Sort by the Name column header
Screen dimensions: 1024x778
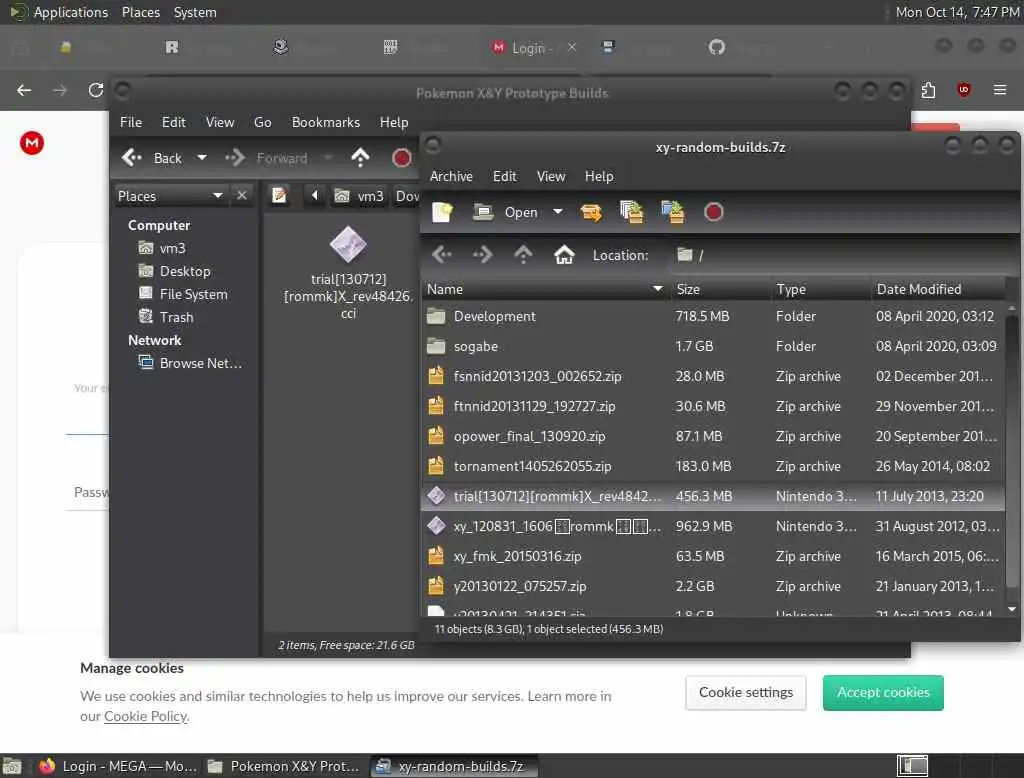coord(545,289)
